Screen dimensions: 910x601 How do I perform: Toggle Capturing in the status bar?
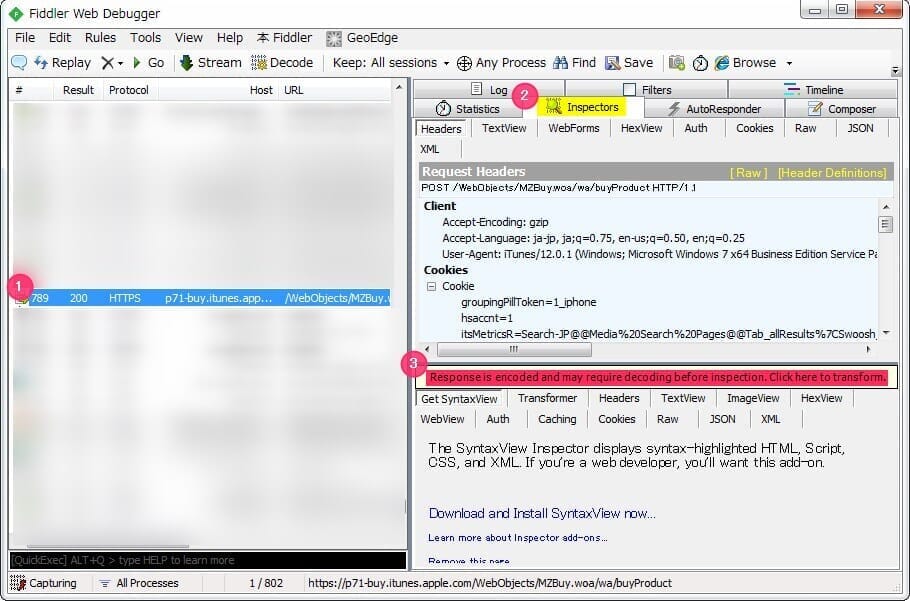[x=48, y=583]
